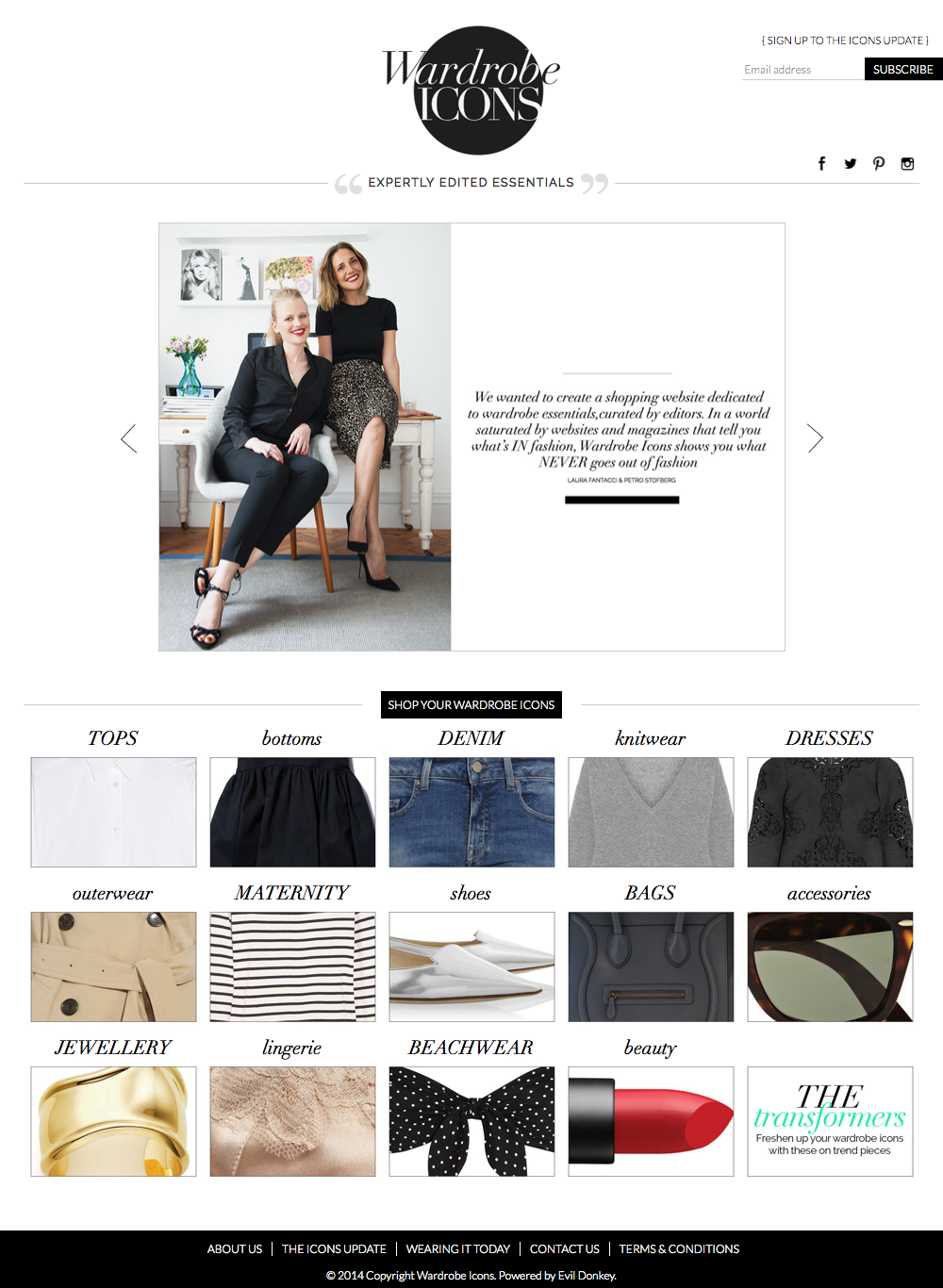Viewport: 943px width, 1288px height.
Task: Open the Instagram camera icon
Action: pyautogui.click(x=907, y=163)
